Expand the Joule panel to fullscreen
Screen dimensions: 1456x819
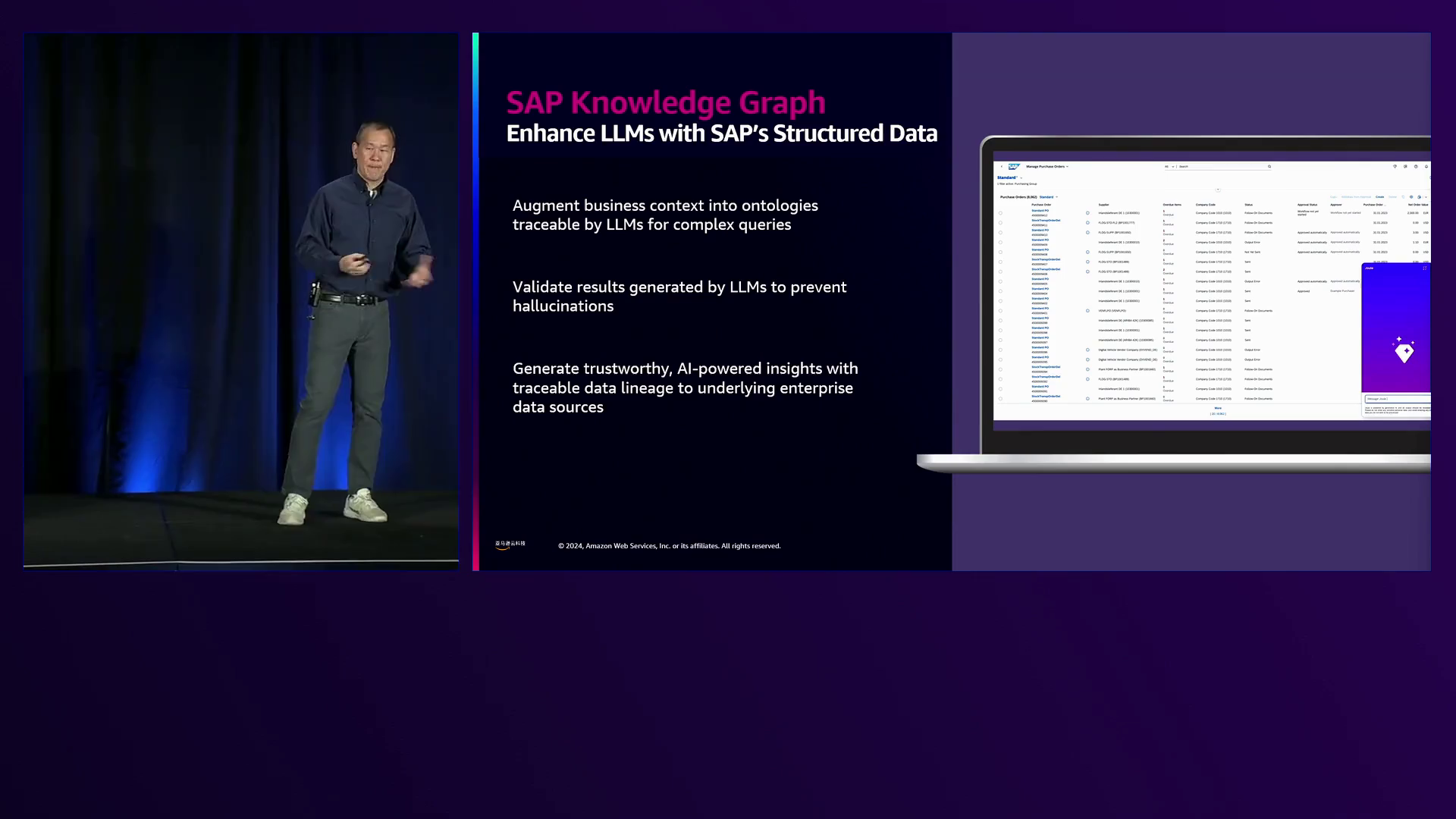click(x=1425, y=268)
